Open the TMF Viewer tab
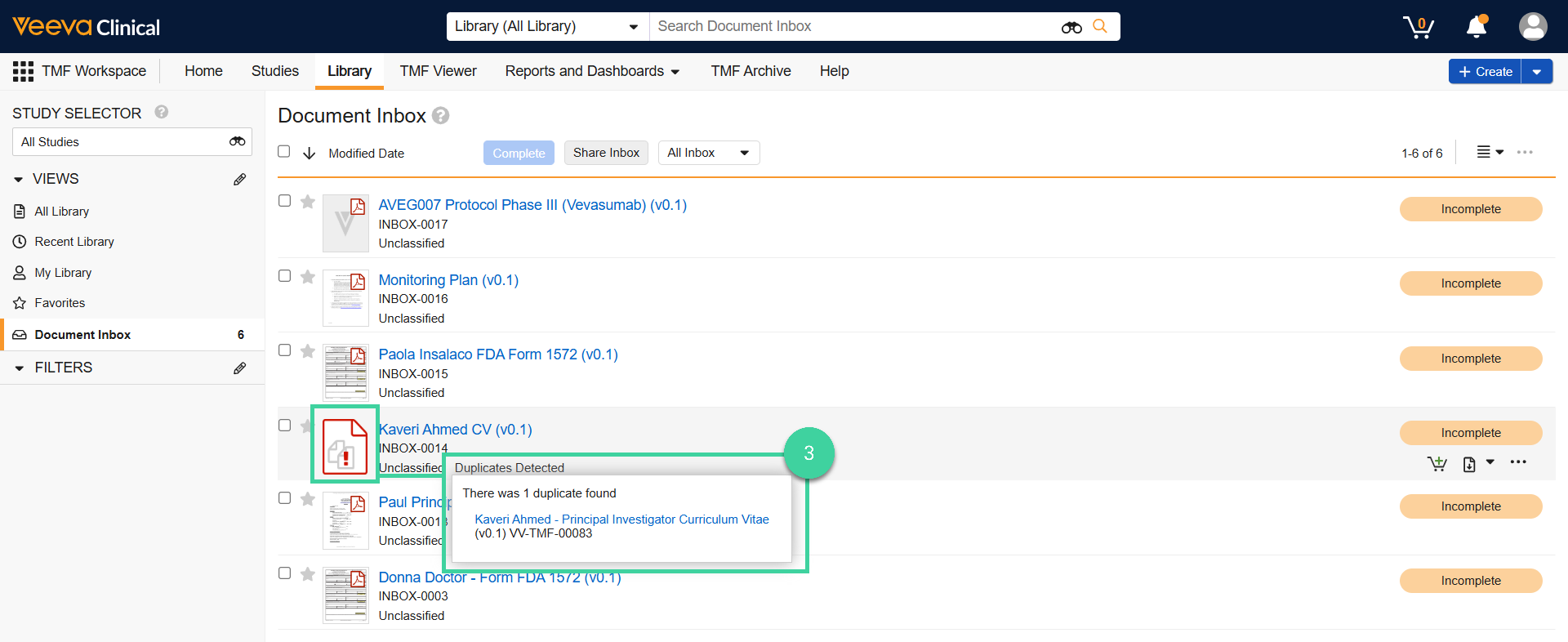1568x642 pixels. click(438, 71)
